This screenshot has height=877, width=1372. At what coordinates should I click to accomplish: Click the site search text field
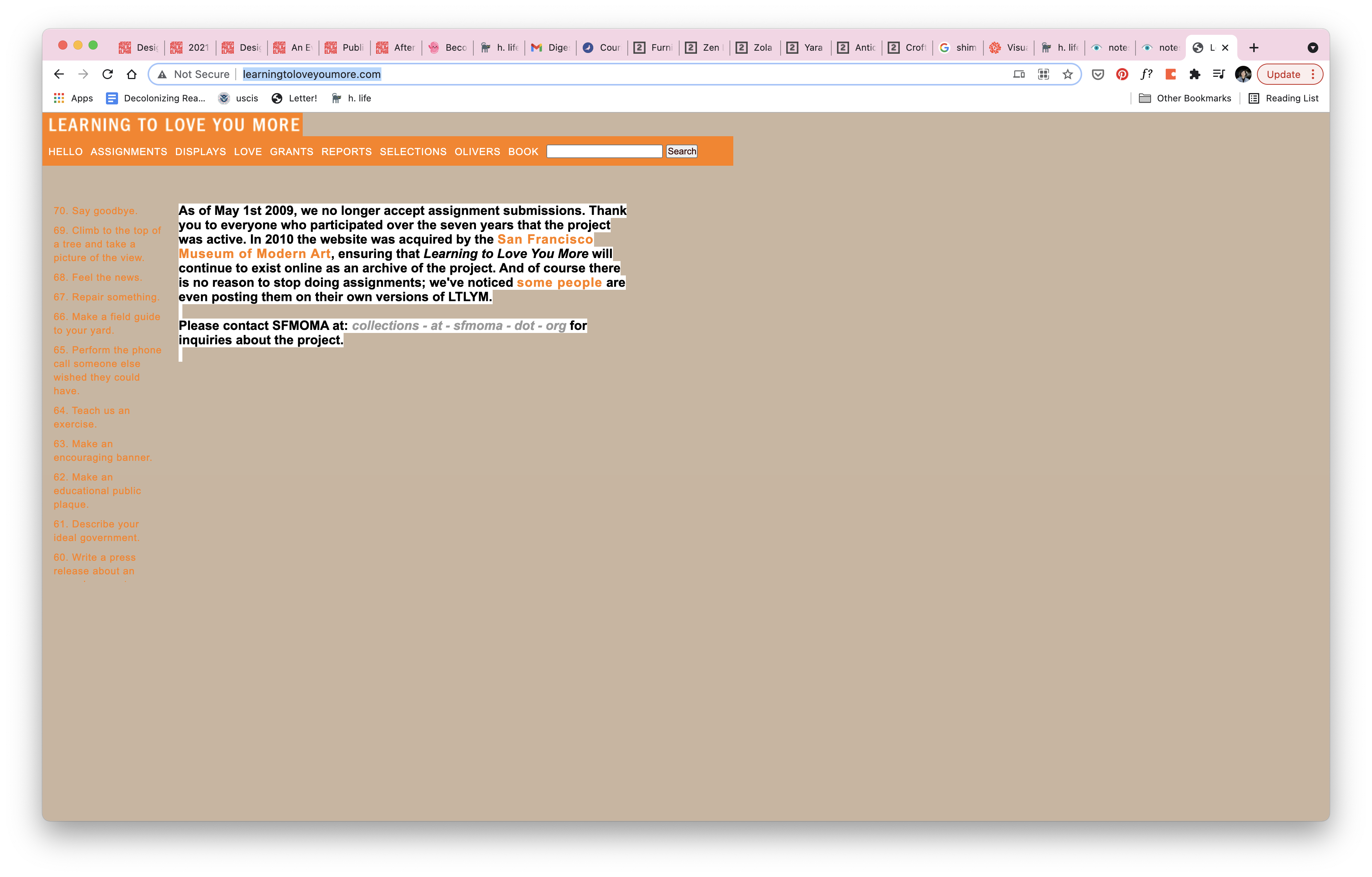pos(604,151)
